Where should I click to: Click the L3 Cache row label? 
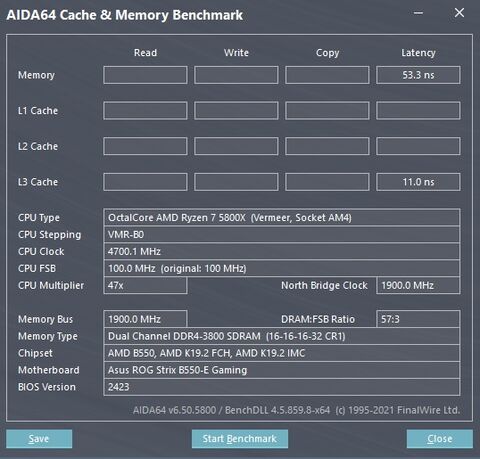[38, 182]
